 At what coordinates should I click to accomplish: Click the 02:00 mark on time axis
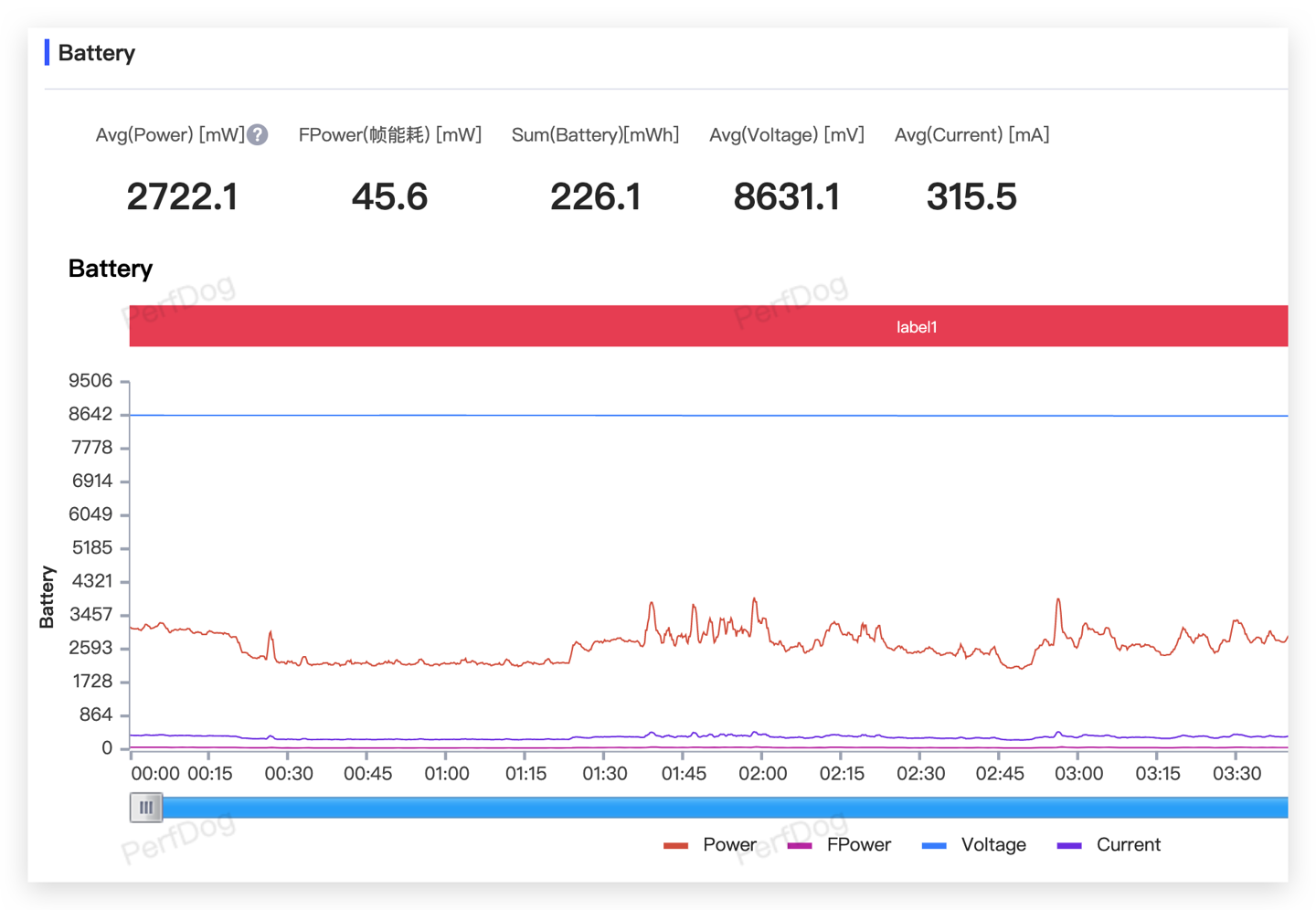pos(762,774)
